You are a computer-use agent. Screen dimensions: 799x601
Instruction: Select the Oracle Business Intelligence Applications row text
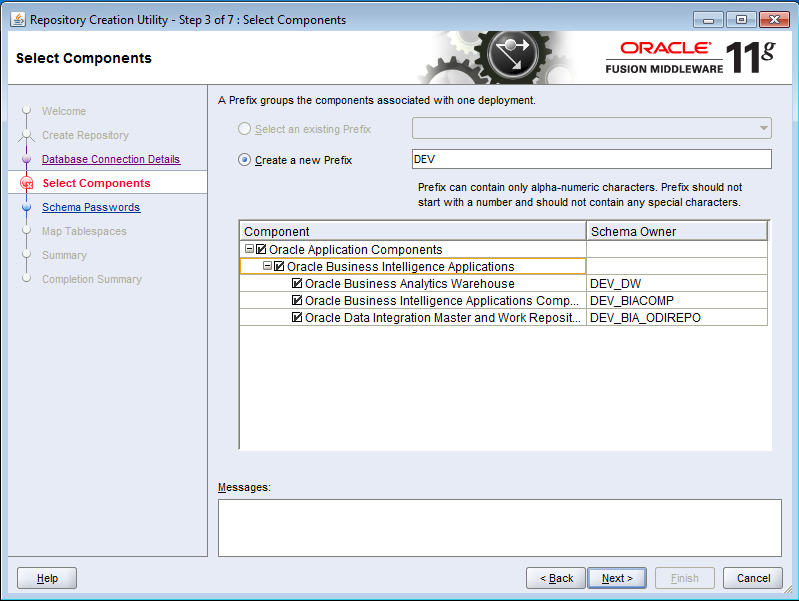pyautogui.click(x=401, y=266)
